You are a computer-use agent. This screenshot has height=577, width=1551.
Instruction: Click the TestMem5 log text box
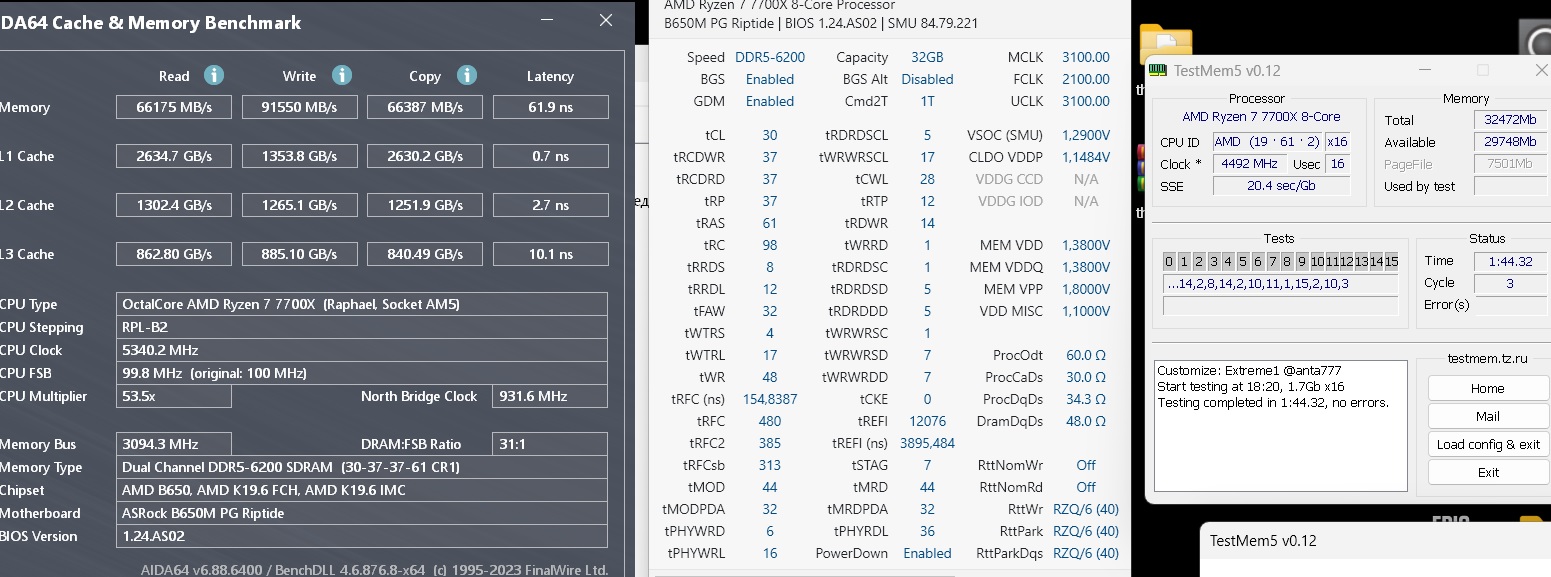(x=1281, y=425)
